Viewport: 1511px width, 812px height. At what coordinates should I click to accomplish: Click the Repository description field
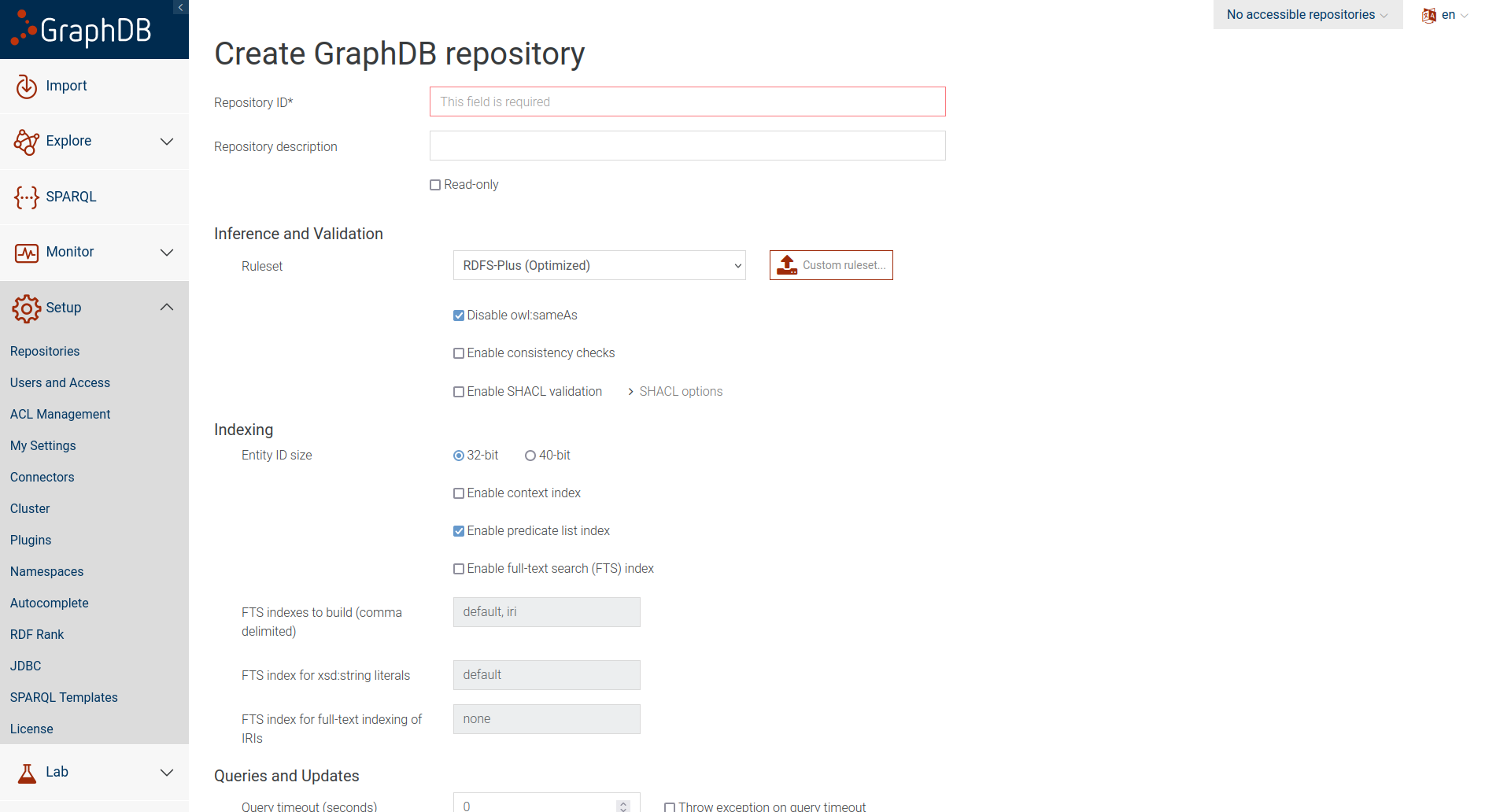(688, 146)
